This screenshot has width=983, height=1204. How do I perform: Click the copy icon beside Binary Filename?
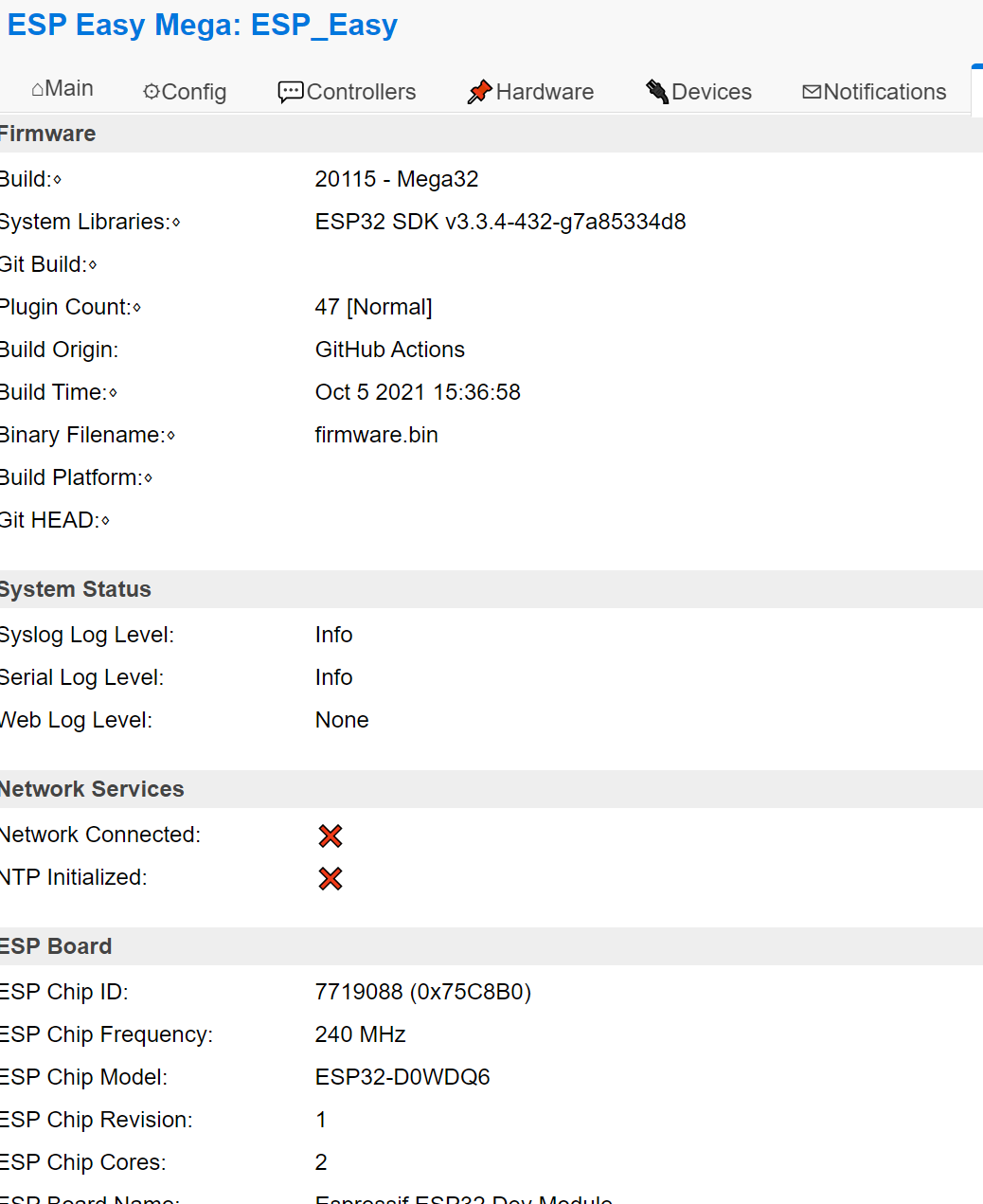point(170,436)
